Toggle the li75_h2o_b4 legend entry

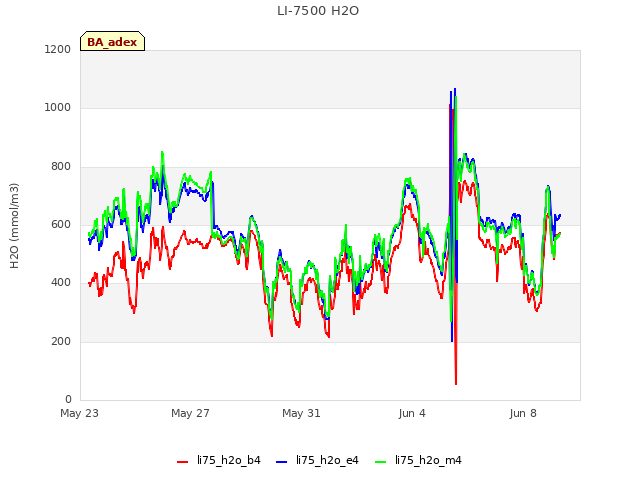coord(219,460)
